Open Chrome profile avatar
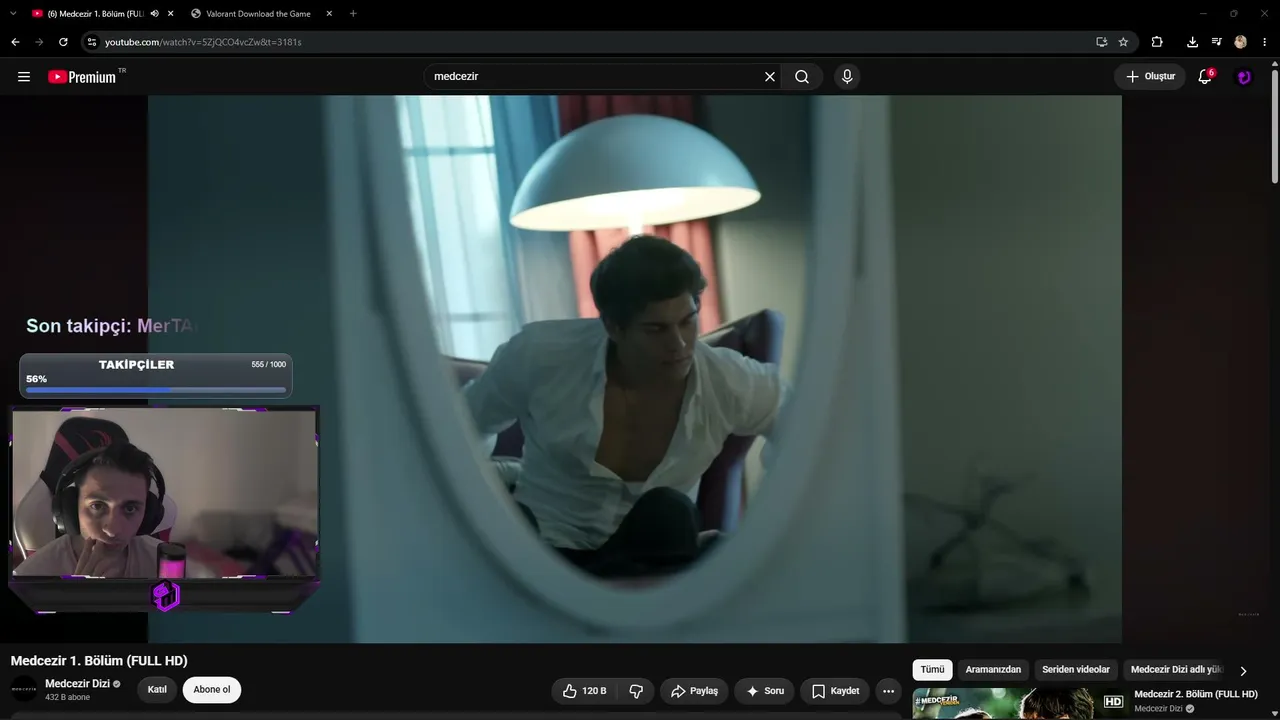 click(x=1241, y=42)
